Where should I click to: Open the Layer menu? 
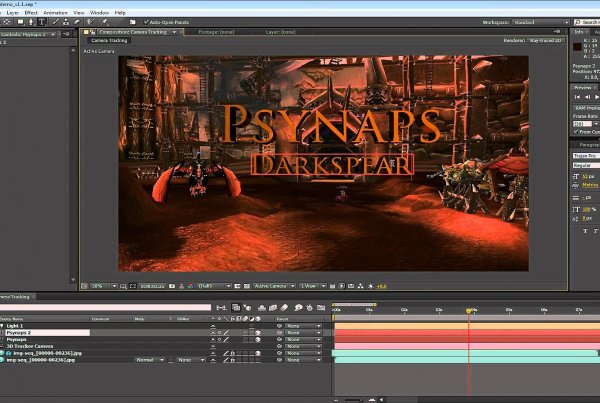coord(13,13)
